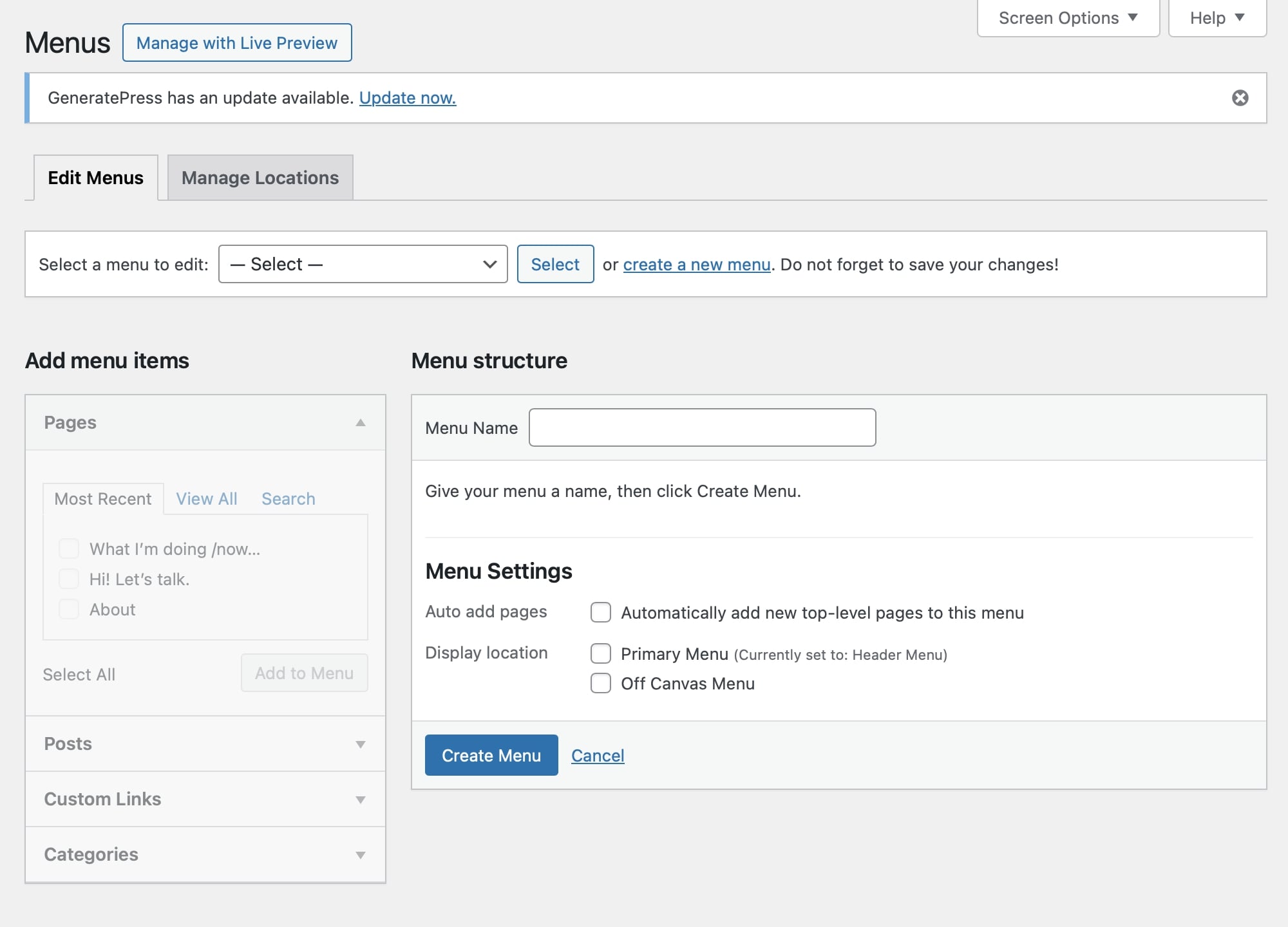Open the View All pages tab
Screen dimensions: 1288x927
tap(207, 499)
